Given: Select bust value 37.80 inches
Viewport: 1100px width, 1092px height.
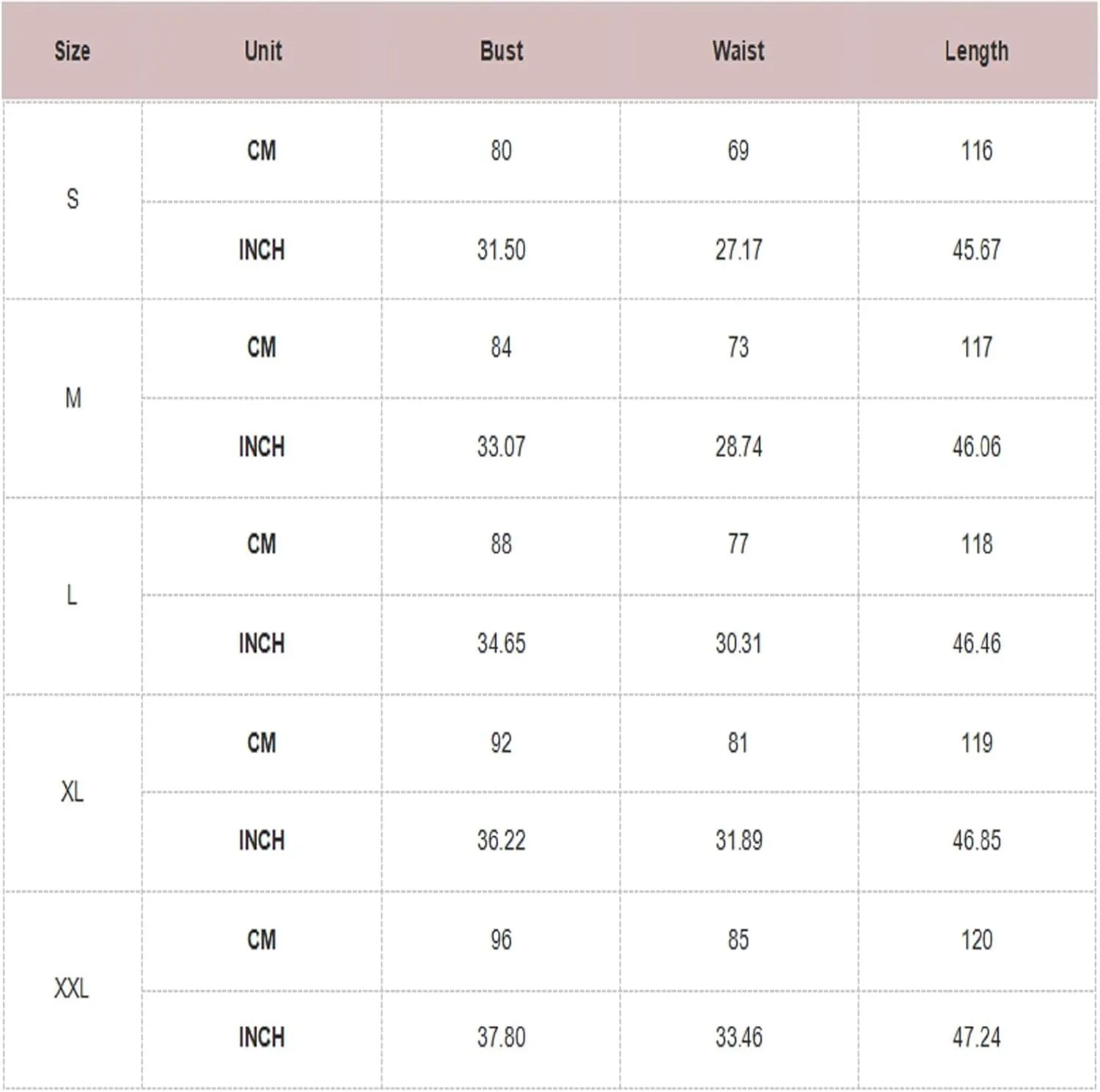Looking at the screenshot, I should pyautogui.click(x=502, y=1037).
